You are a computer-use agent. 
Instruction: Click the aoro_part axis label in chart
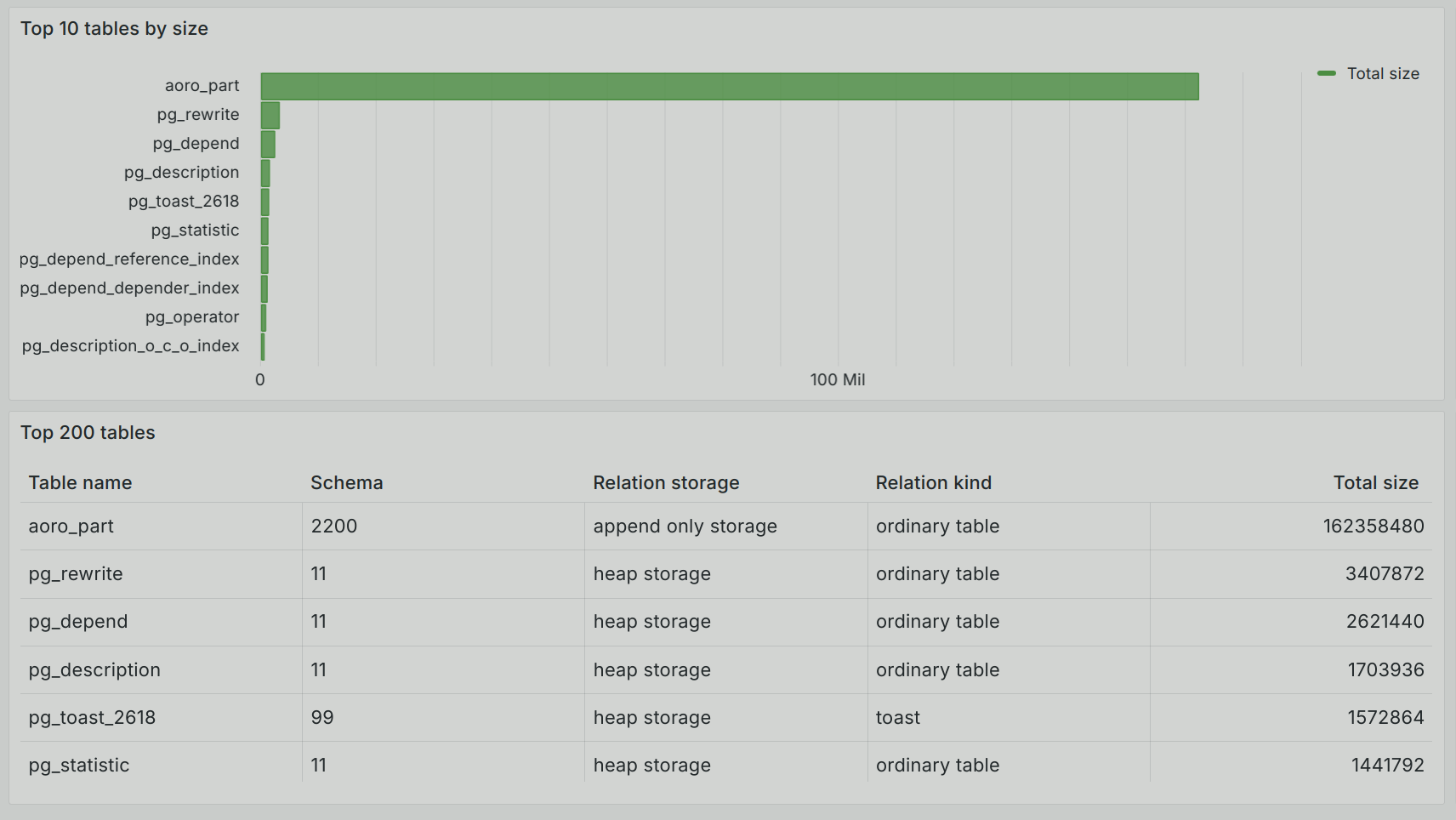click(202, 86)
